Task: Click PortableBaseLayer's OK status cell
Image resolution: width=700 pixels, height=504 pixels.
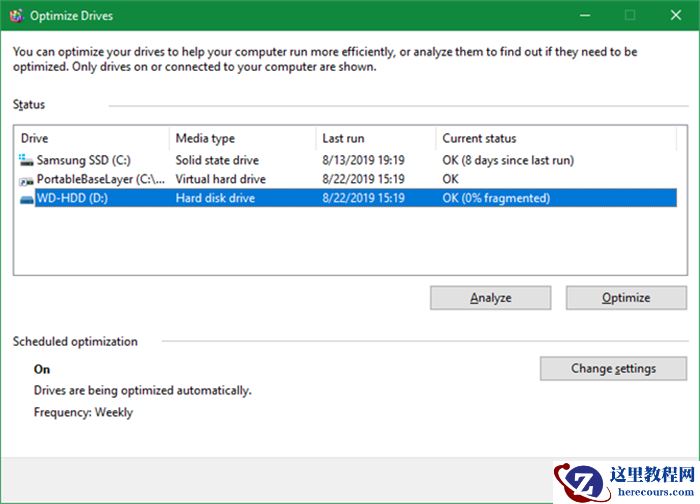Action: (x=450, y=179)
